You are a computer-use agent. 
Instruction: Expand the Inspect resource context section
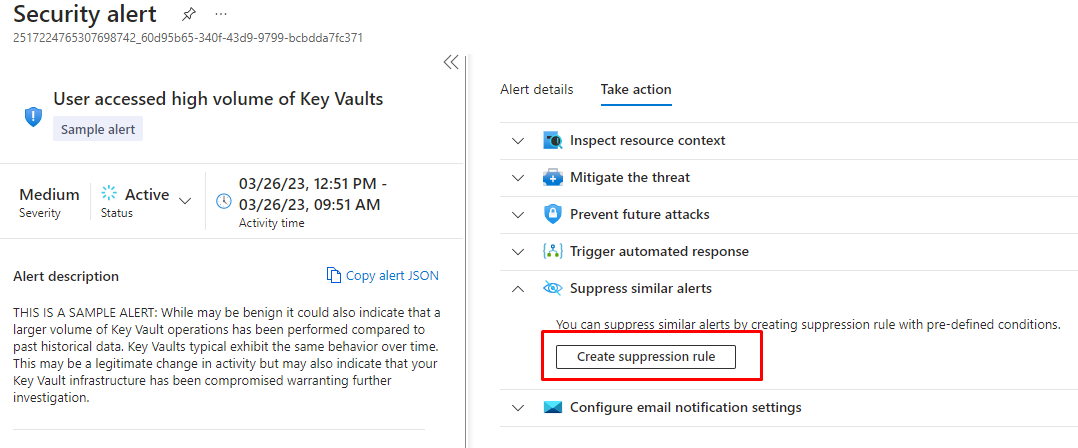(517, 141)
